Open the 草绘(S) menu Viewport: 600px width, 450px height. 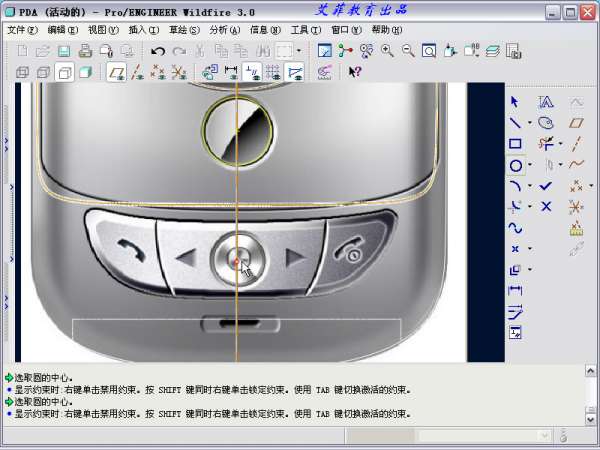184,30
